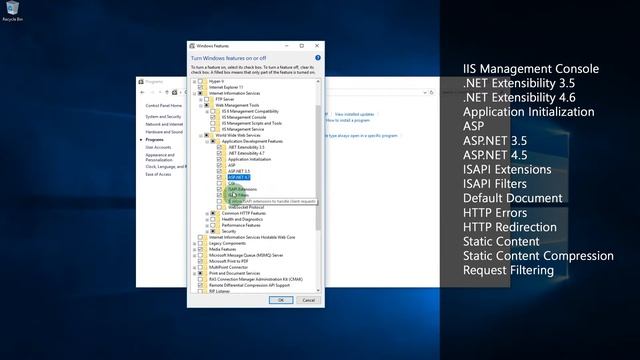The width and height of the screenshot is (640, 360).
Task: Collapse the World Wide Web Services node
Action: [200, 136]
